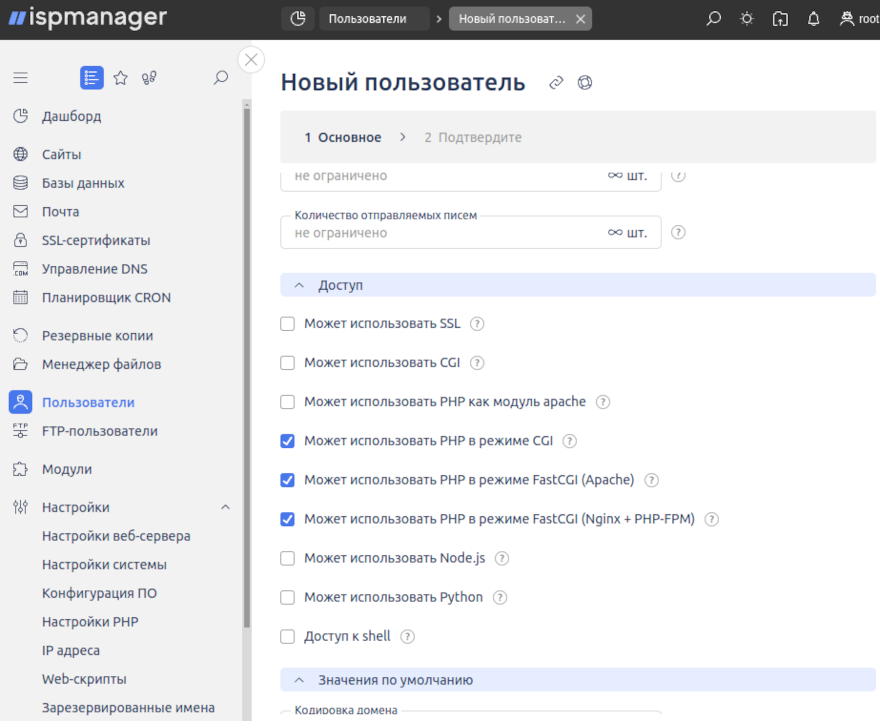880x721 pixels.
Task: Collapse the 'Доступ' section
Action: pyautogui.click(x=298, y=285)
